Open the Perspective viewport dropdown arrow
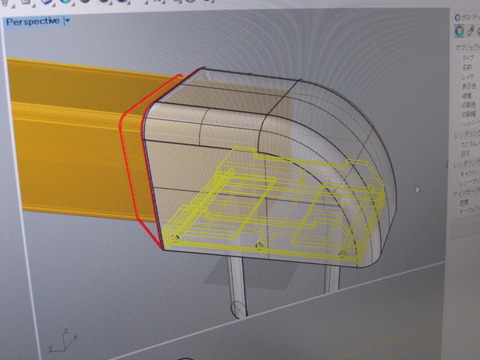 coord(67,21)
